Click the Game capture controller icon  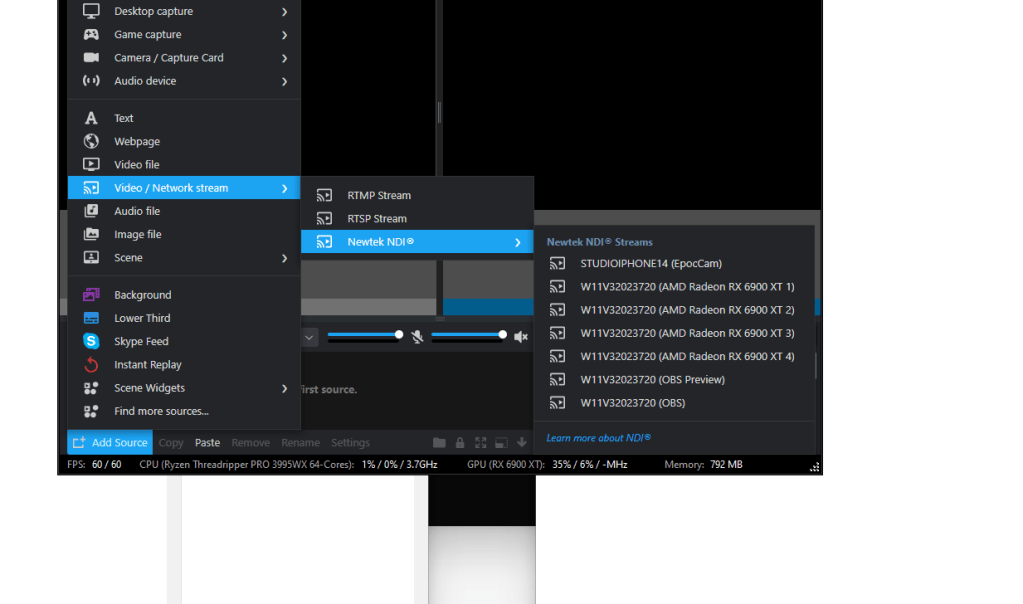pos(91,35)
